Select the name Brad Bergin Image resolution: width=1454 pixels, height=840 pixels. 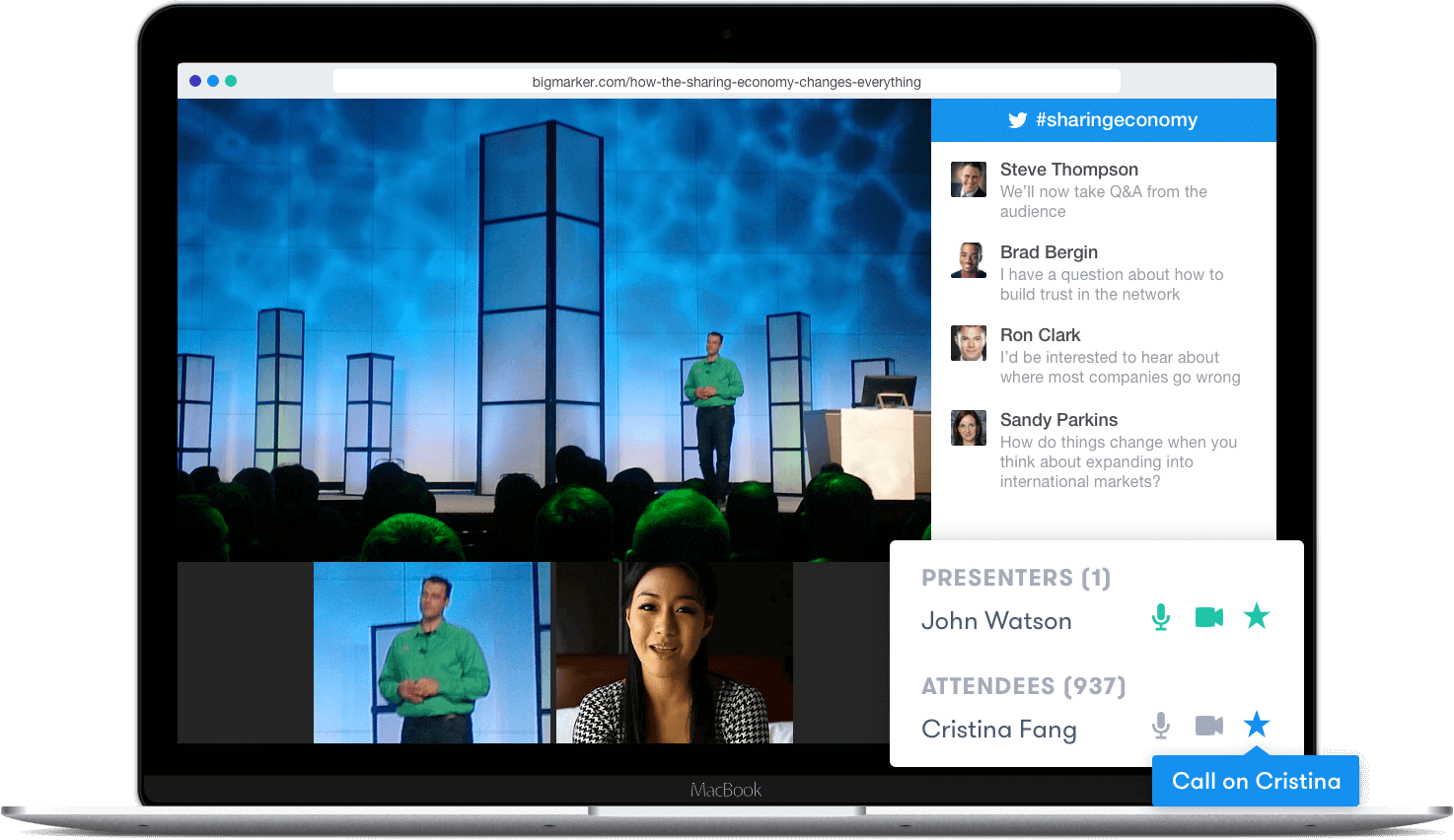(1049, 252)
